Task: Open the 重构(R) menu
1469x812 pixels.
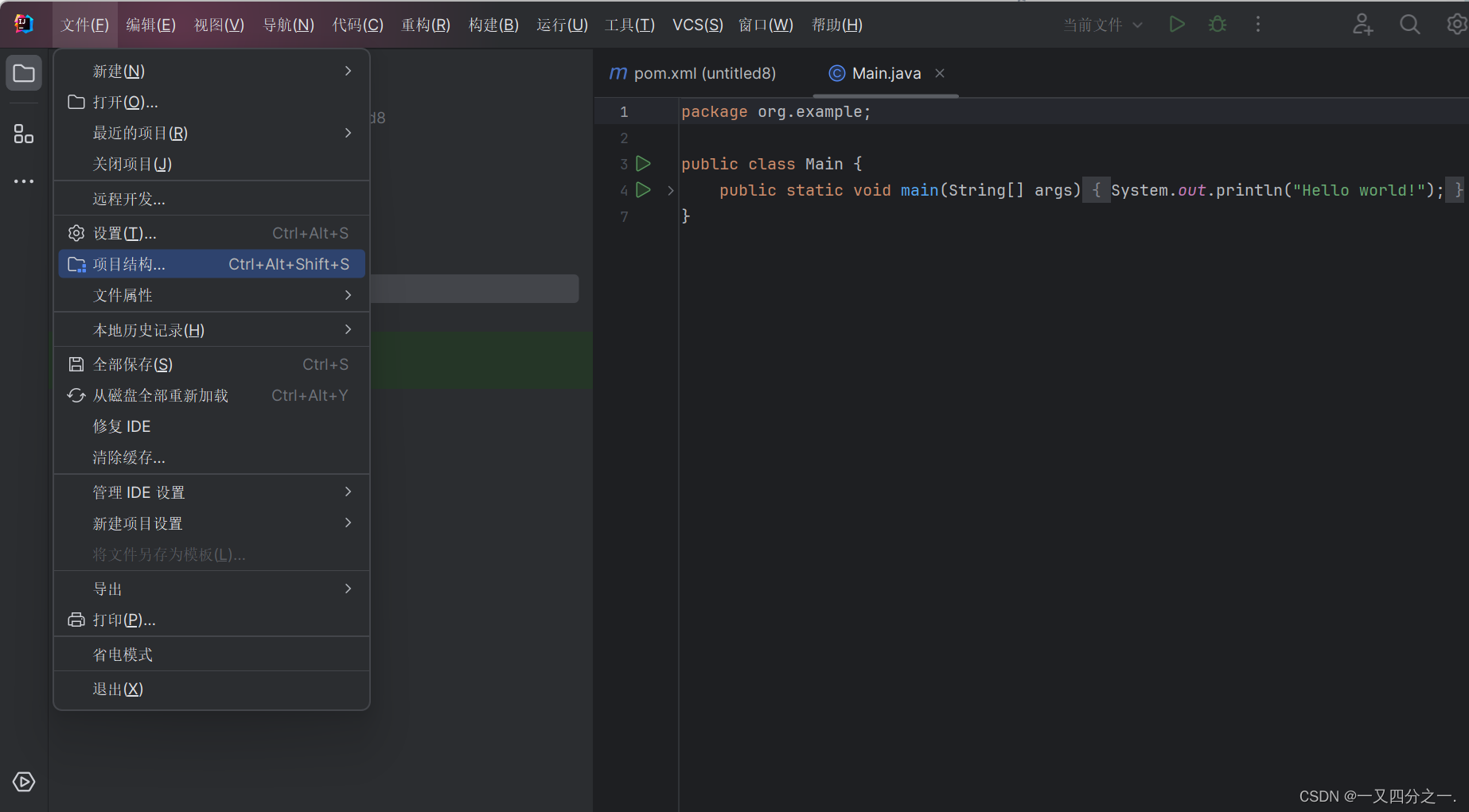Action: [x=426, y=25]
